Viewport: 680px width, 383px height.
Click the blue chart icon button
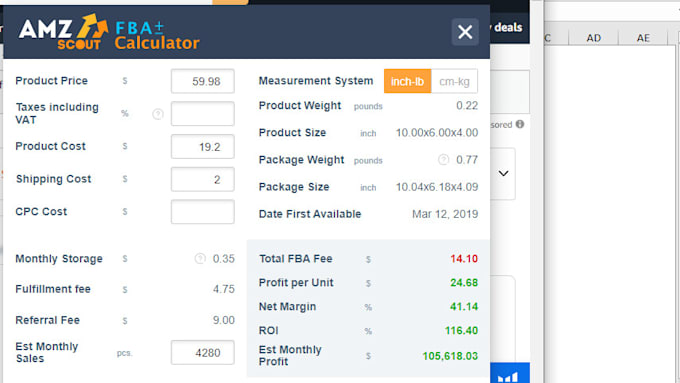tap(510, 373)
